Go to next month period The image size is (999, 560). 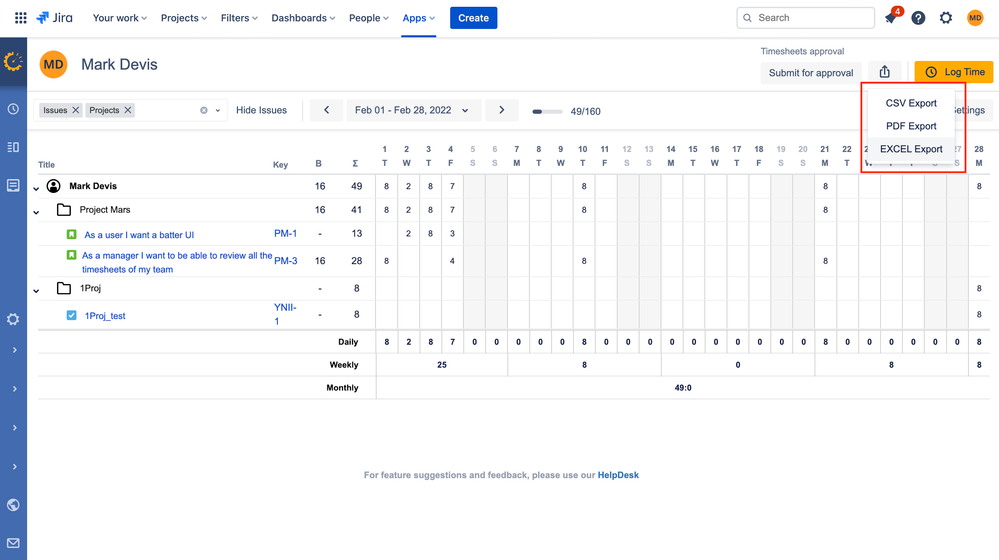tap(501, 110)
